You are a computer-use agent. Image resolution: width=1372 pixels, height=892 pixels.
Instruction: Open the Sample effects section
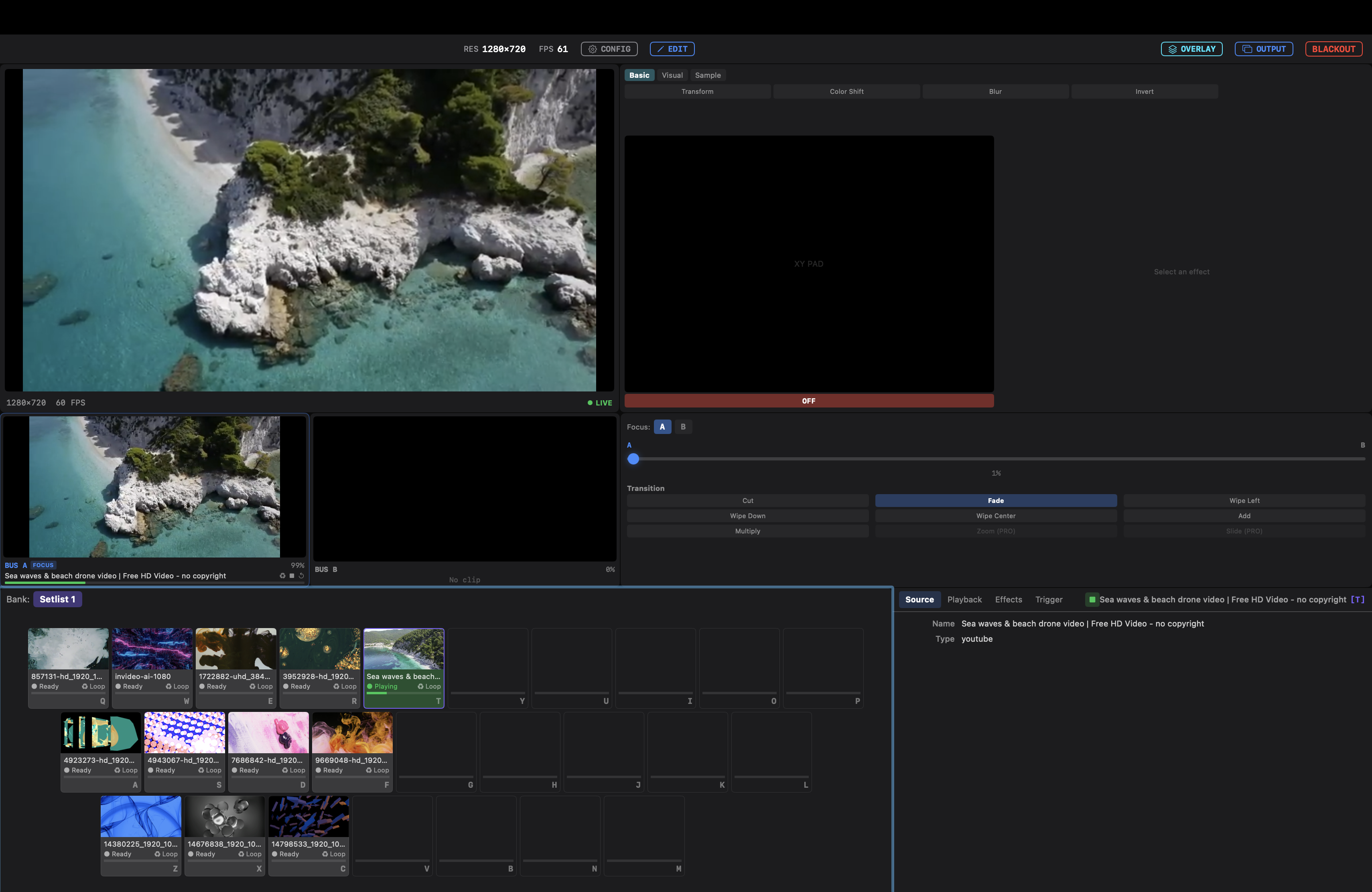[x=707, y=75]
